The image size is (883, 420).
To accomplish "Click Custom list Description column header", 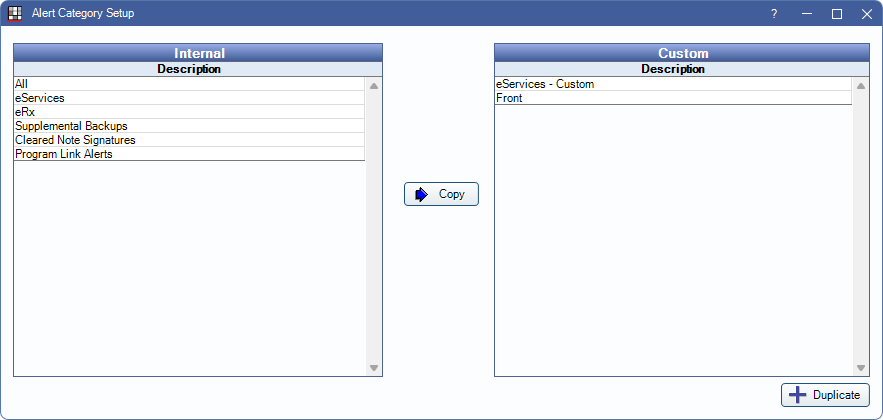I will (673, 70).
